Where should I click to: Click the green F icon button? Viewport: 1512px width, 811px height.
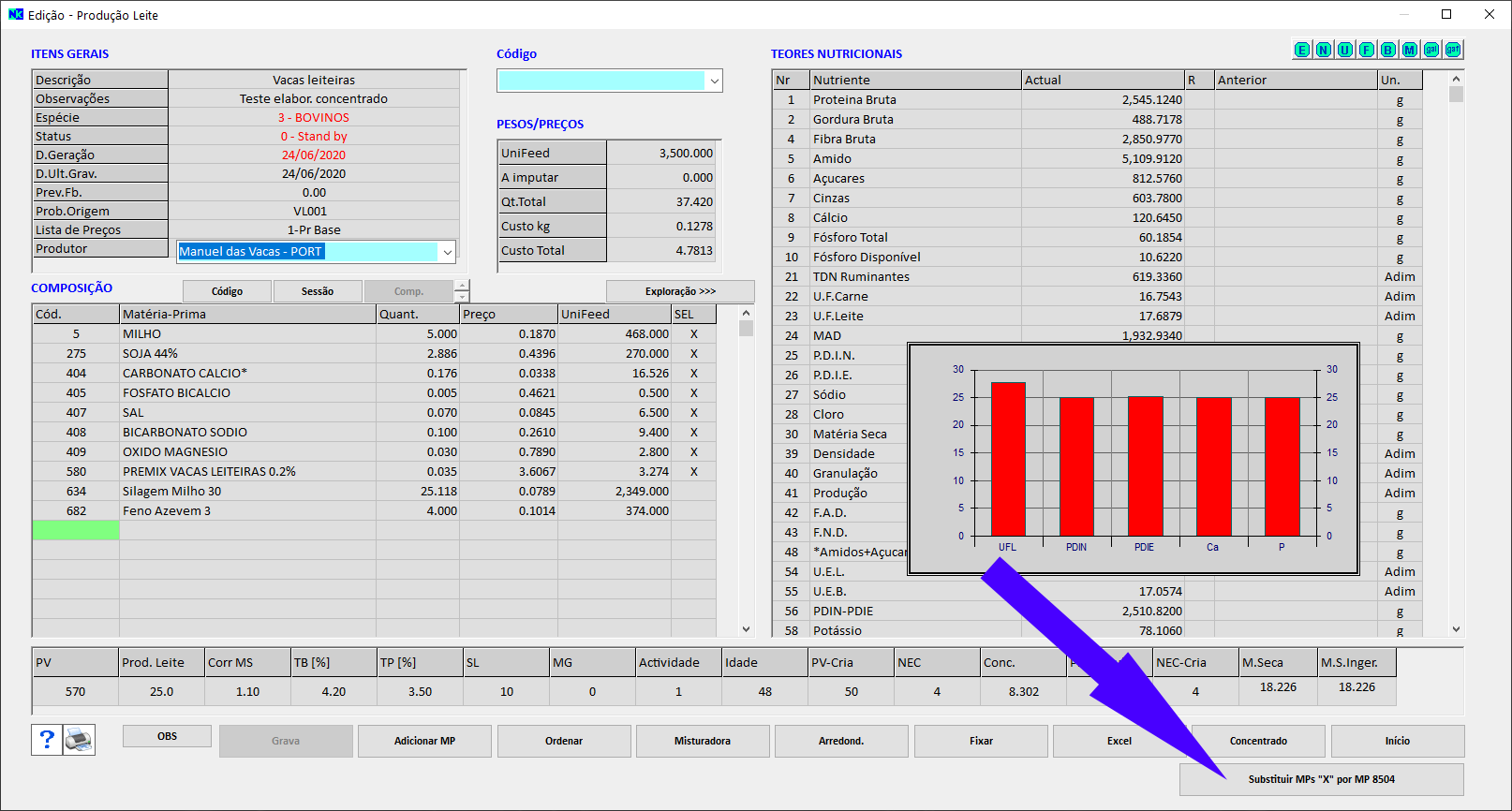point(1366,50)
